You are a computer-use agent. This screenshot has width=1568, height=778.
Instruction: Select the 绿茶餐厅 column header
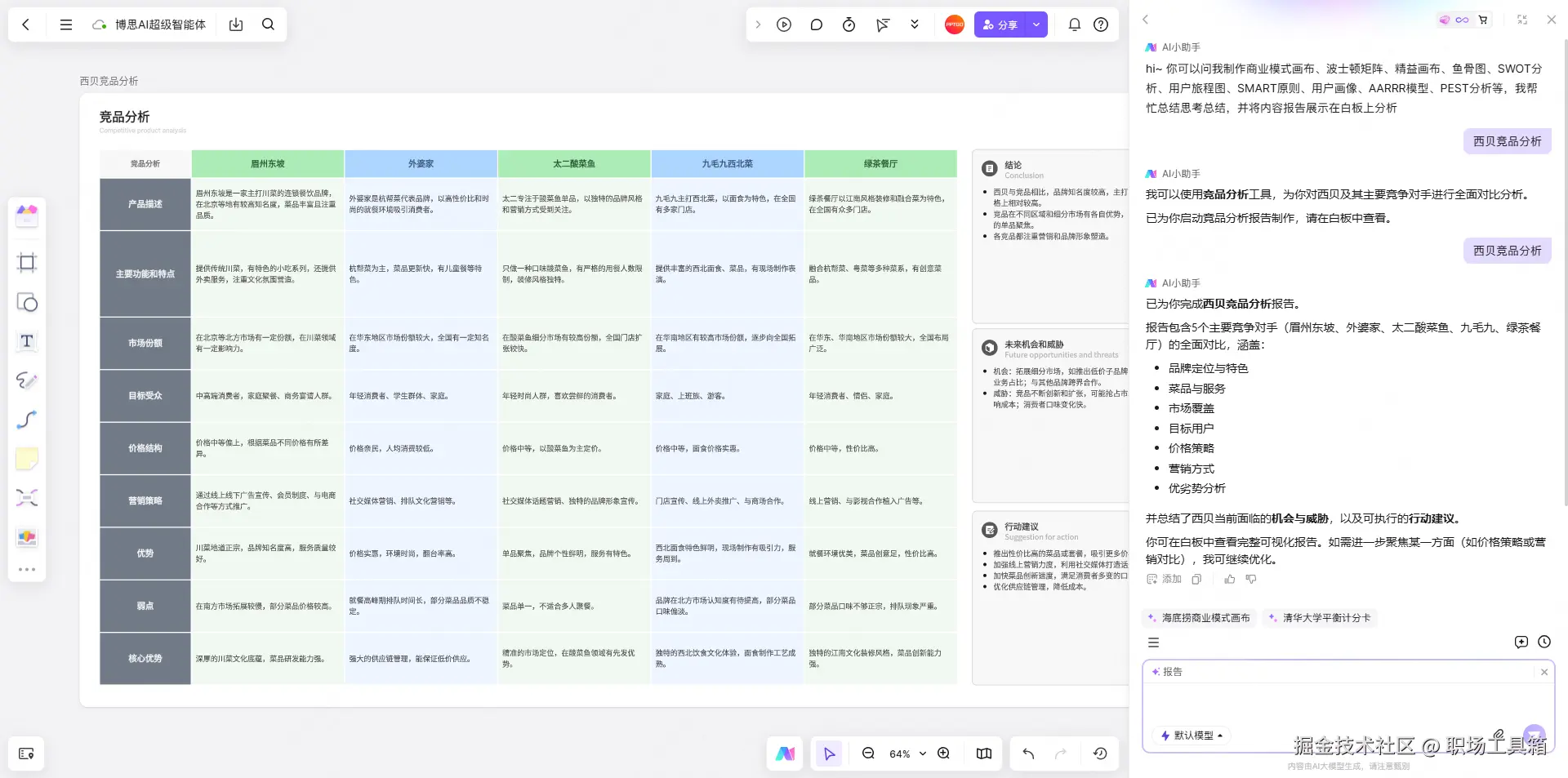pos(881,163)
